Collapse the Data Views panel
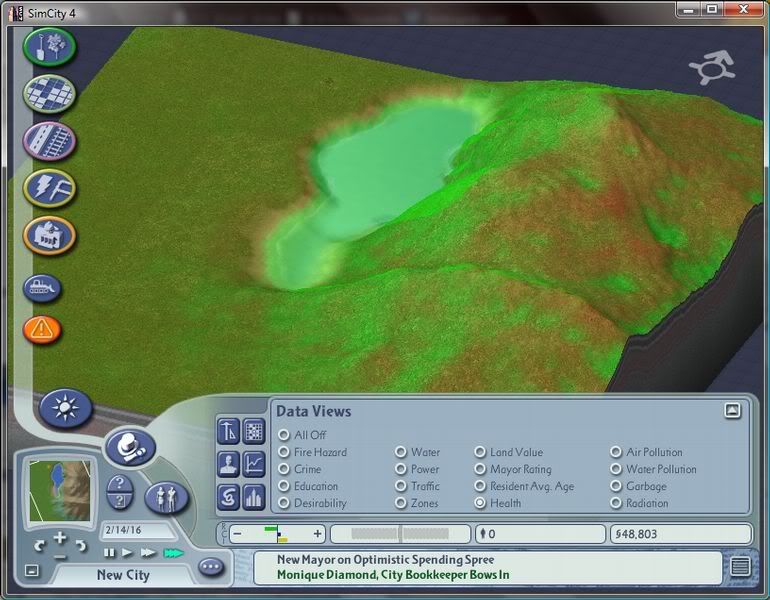770x600 pixels. [732, 410]
